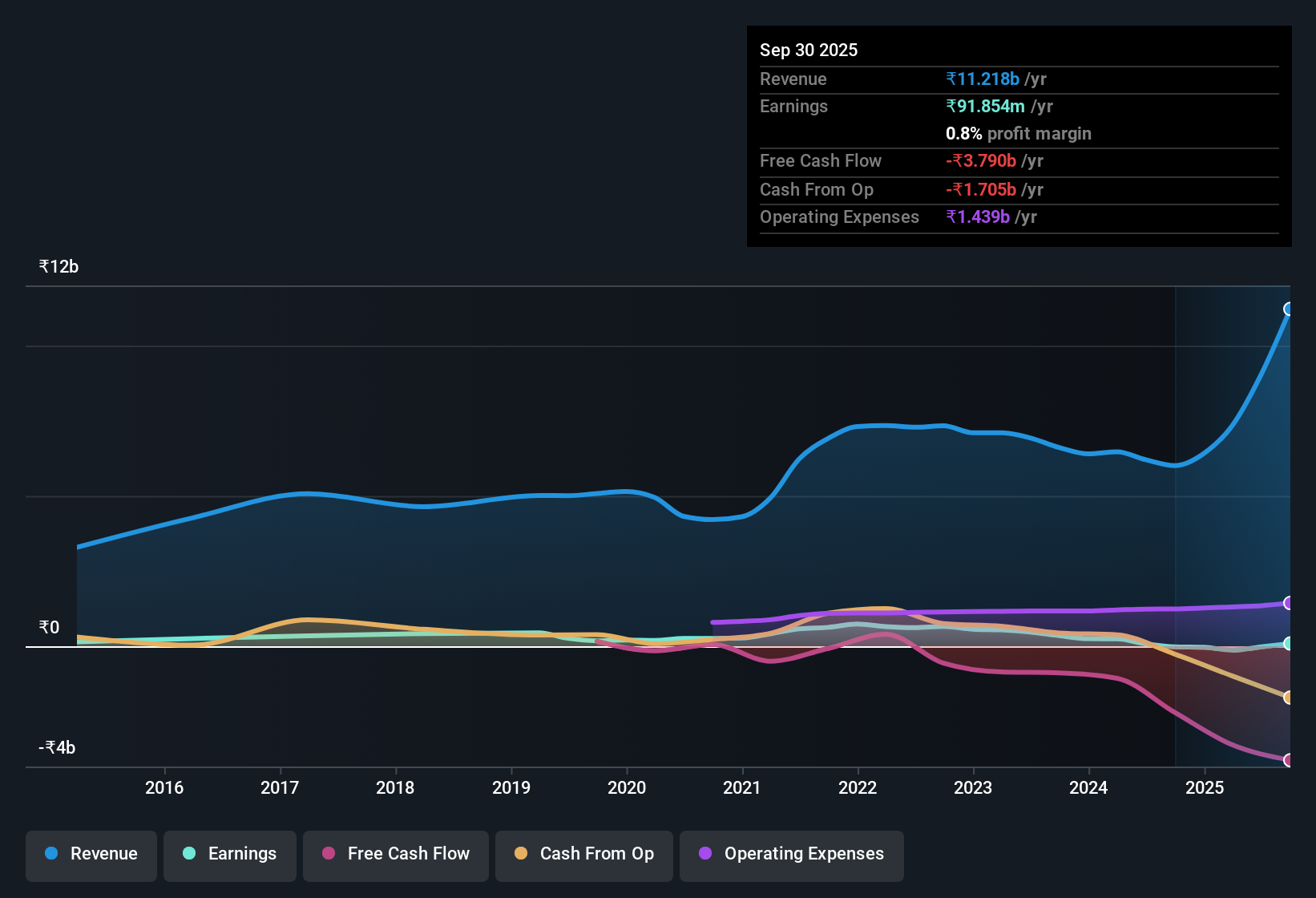
Task: Click the 2020 x-axis label
Action: [627, 788]
